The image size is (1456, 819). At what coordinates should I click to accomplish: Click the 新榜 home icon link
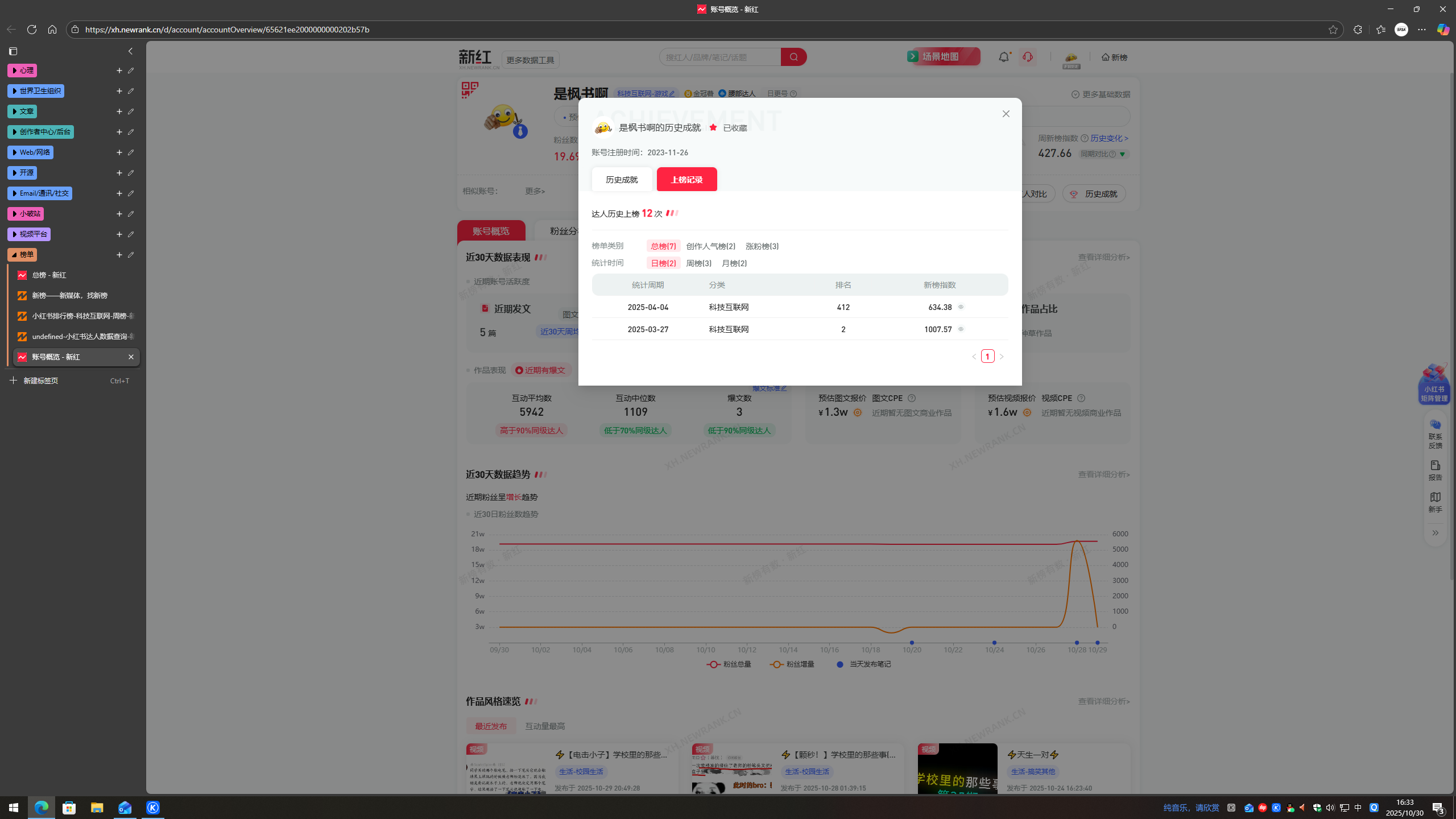(1114, 57)
